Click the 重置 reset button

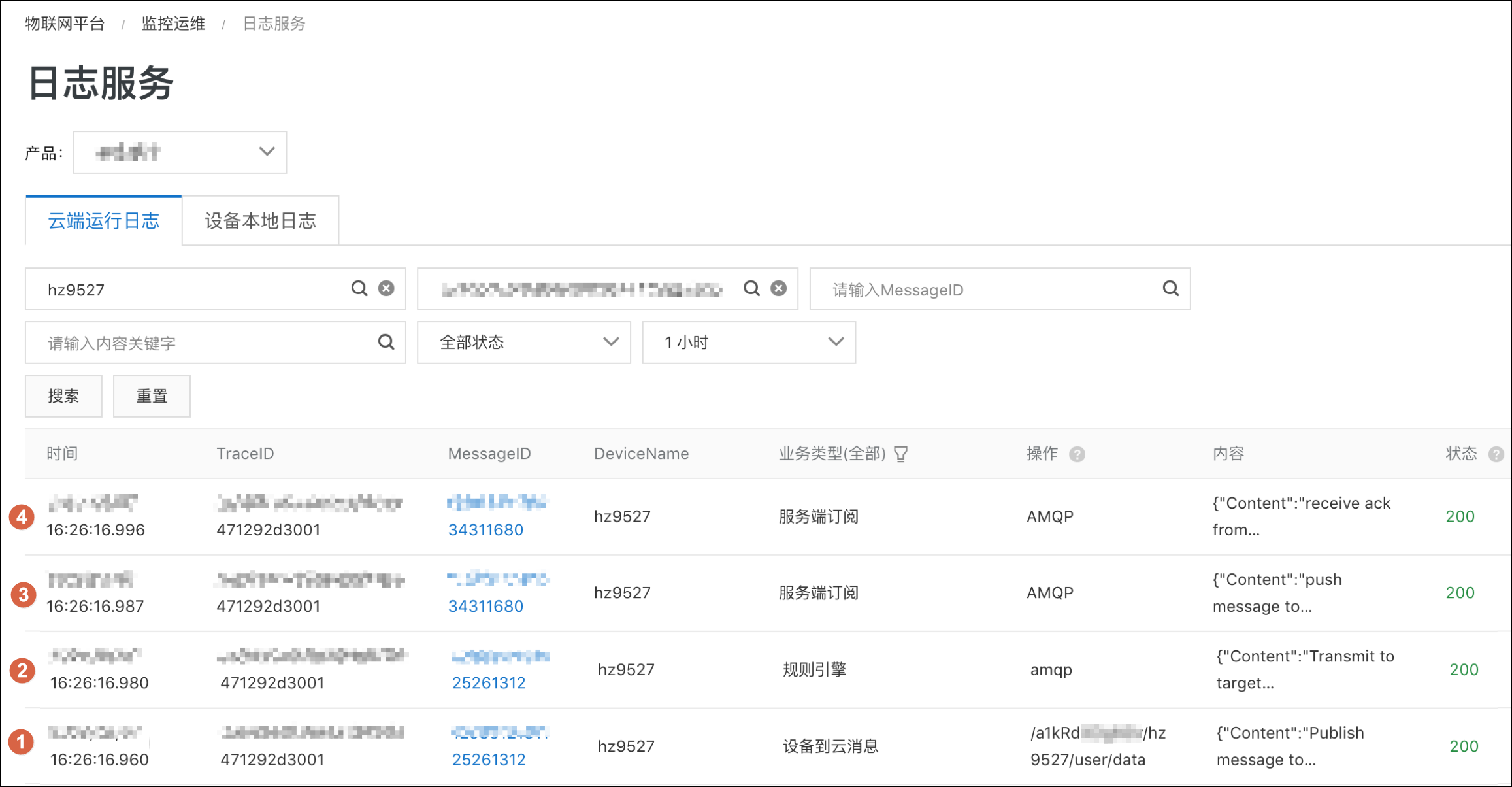[x=152, y=396]
